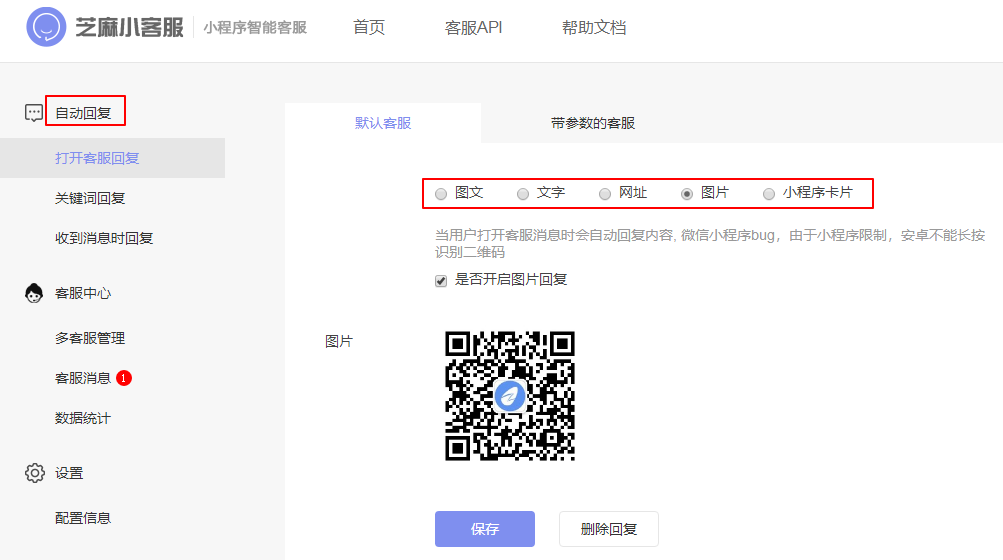Open 数据统计 in the sidebar

[x=83, y=418]
